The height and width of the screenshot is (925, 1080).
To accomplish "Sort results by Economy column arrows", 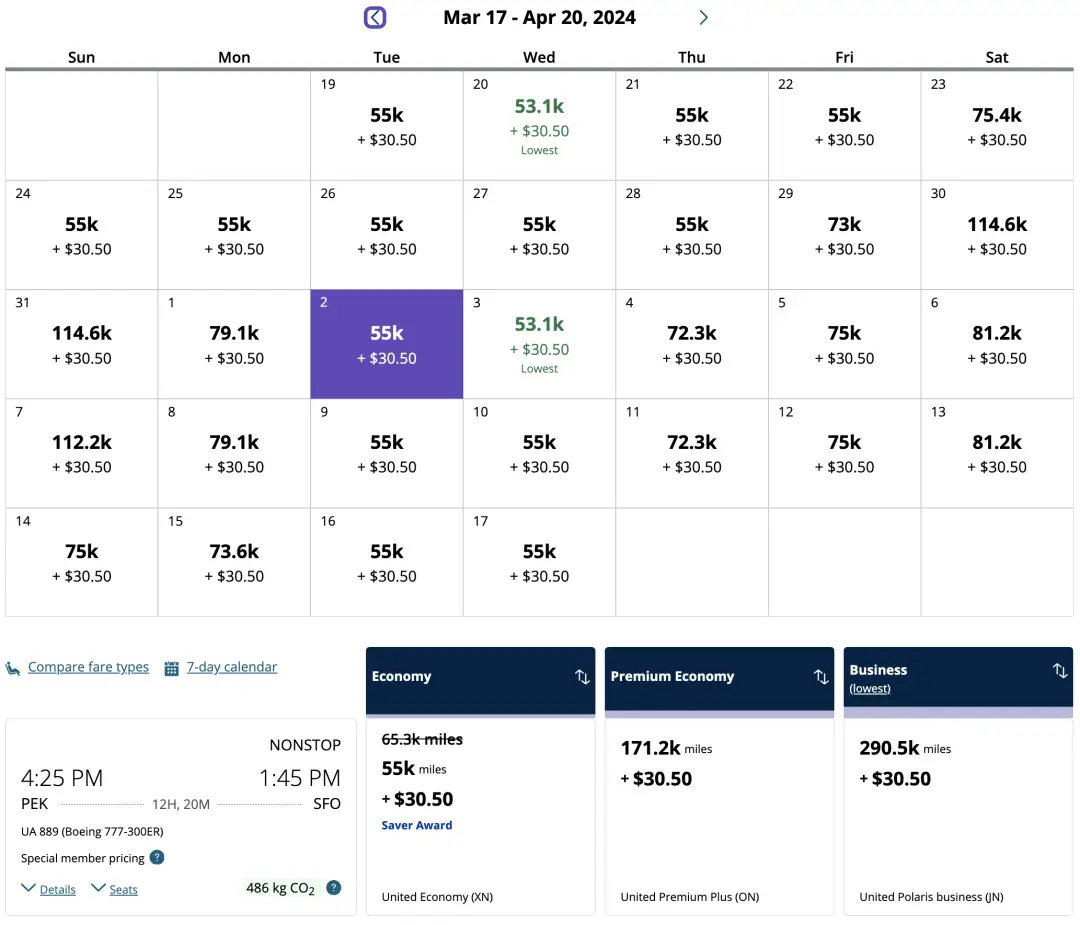I will [x=582, y=677].
